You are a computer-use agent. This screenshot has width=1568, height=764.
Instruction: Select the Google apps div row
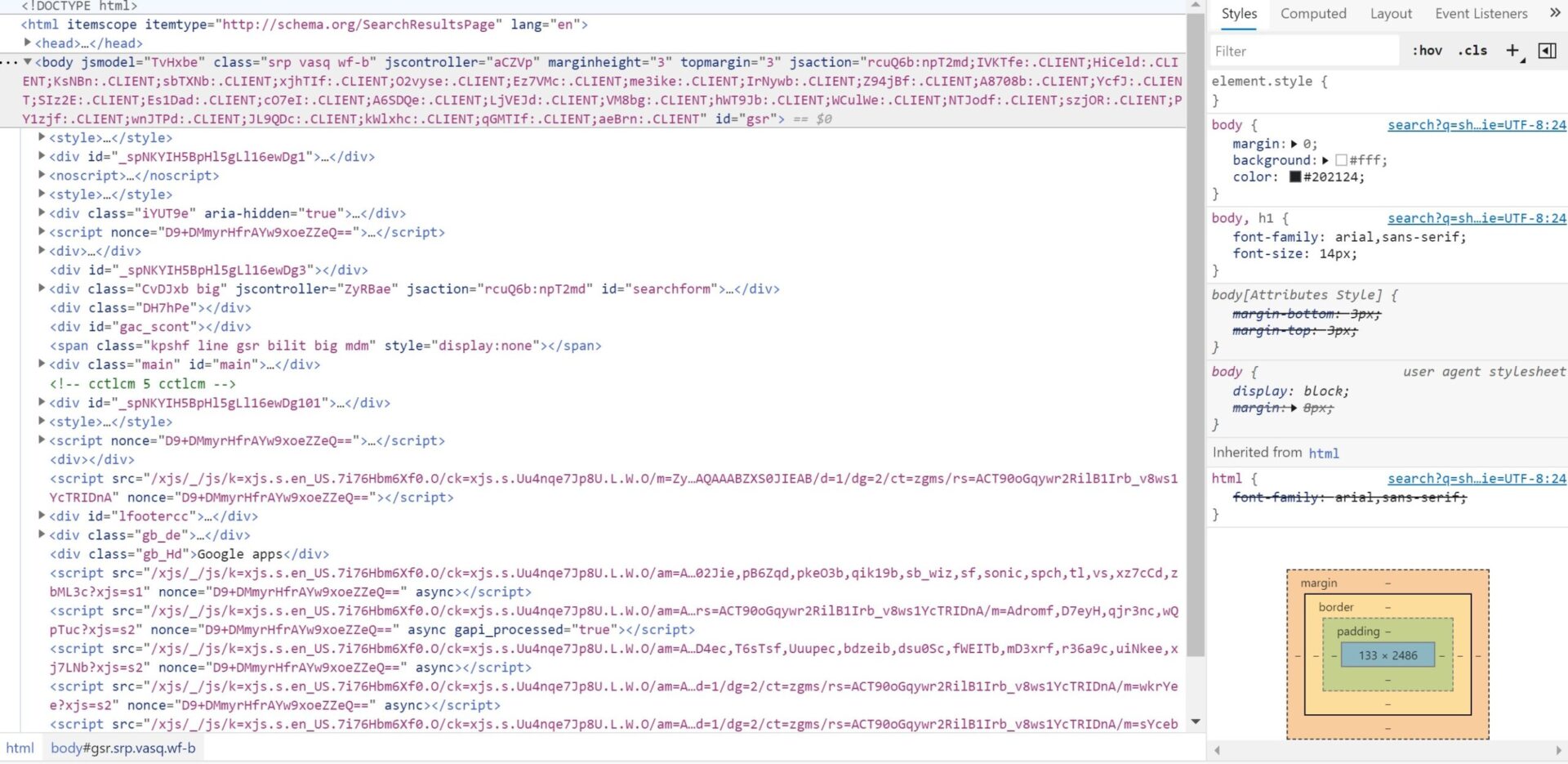pyautogui.click(x=189, y=554)
